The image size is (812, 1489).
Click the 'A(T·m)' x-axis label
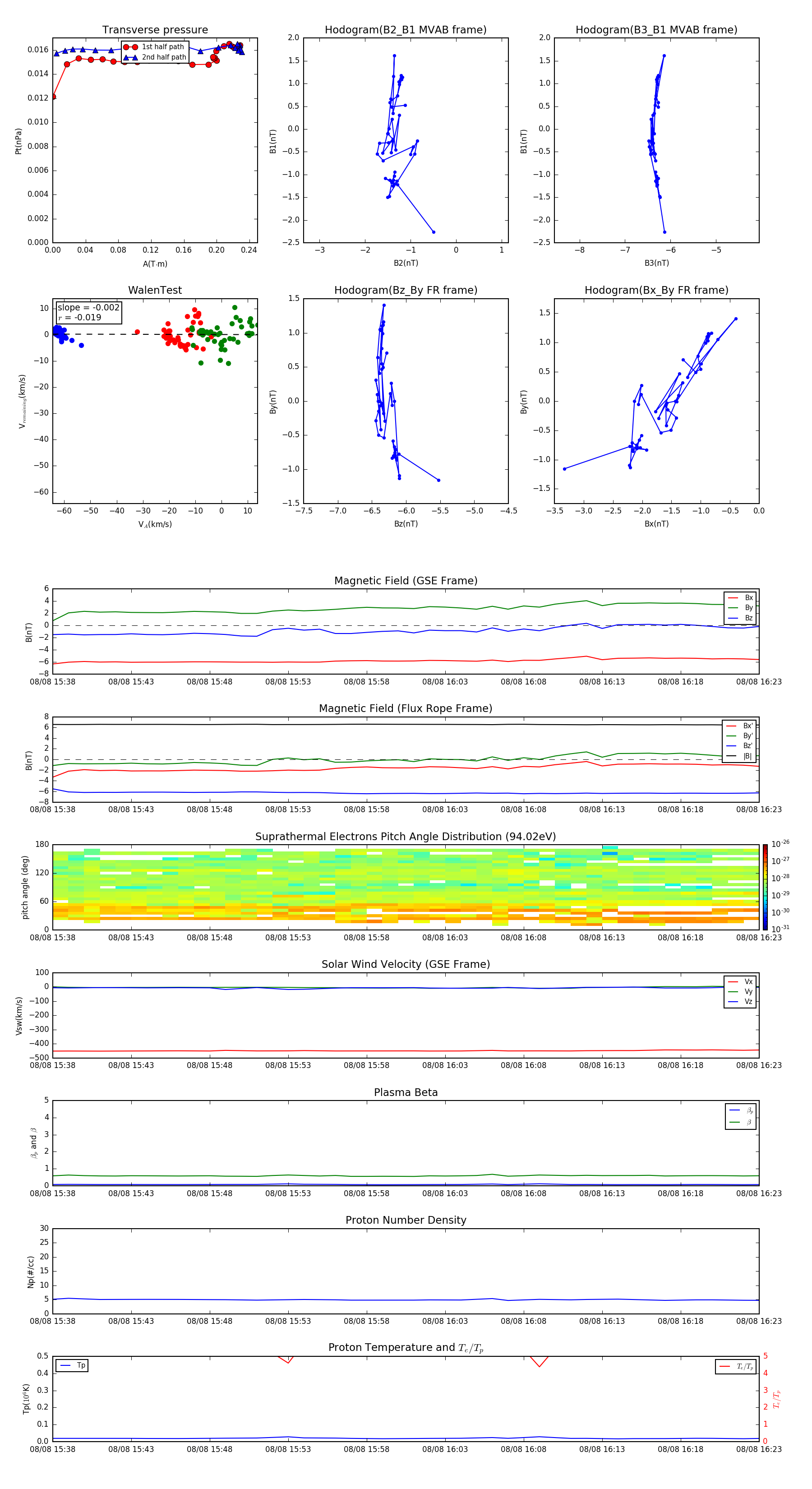[x=155, y=264]
